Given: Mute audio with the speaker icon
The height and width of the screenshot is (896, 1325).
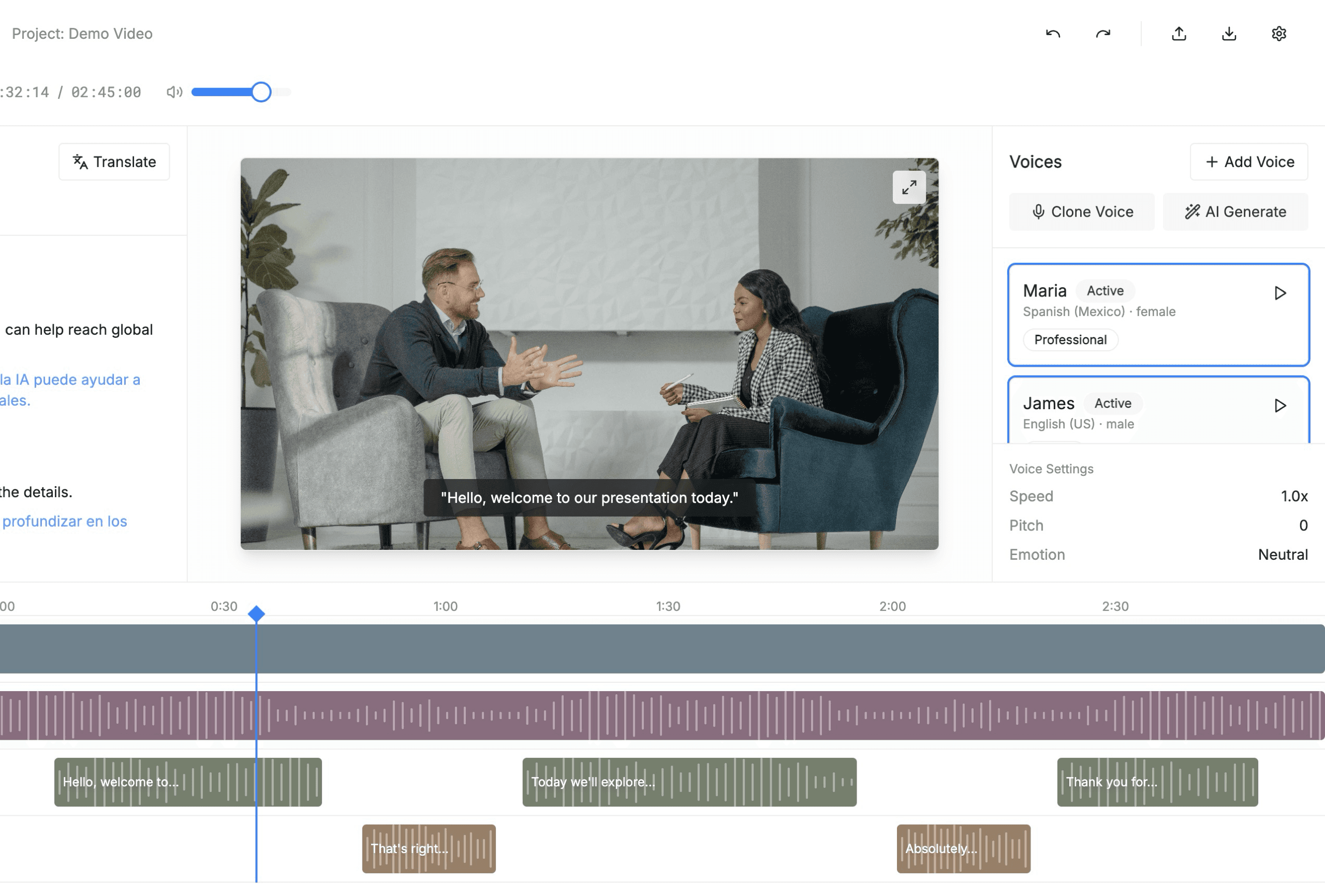Looking at the screenshot, I should click(174, 92).
